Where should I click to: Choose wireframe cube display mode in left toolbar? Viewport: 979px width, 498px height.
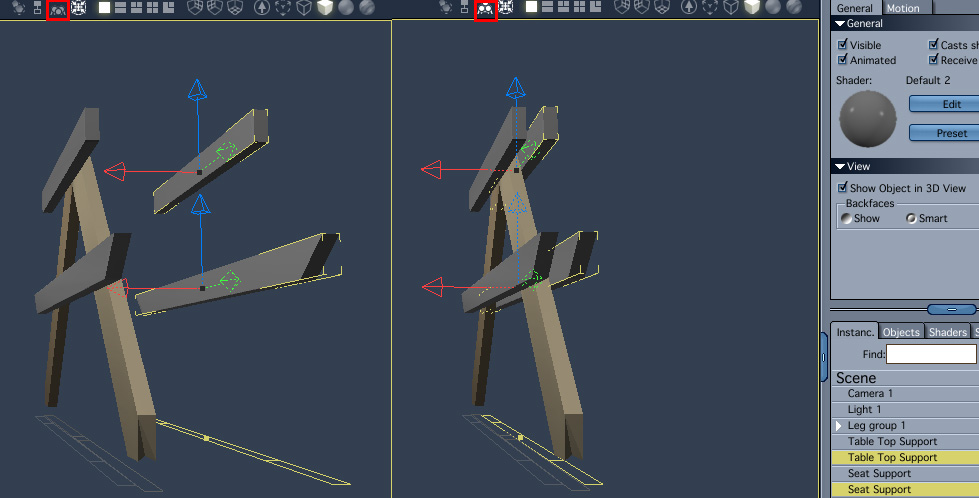(x=304, y=7)
